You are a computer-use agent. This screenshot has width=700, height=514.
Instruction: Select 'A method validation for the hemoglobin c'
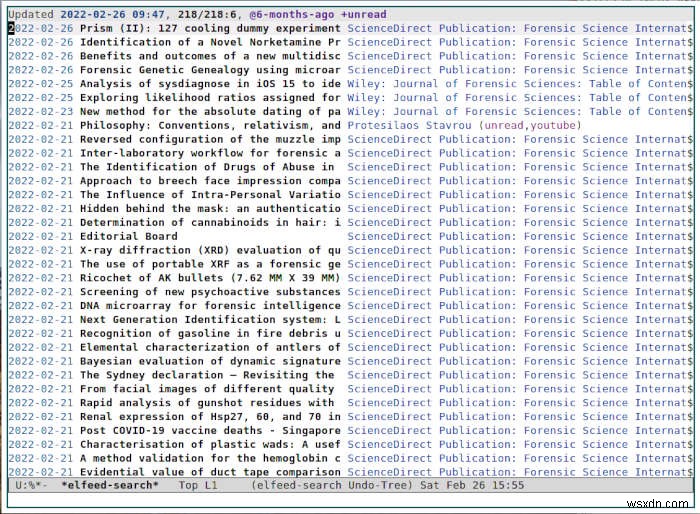tap(210, 458)
